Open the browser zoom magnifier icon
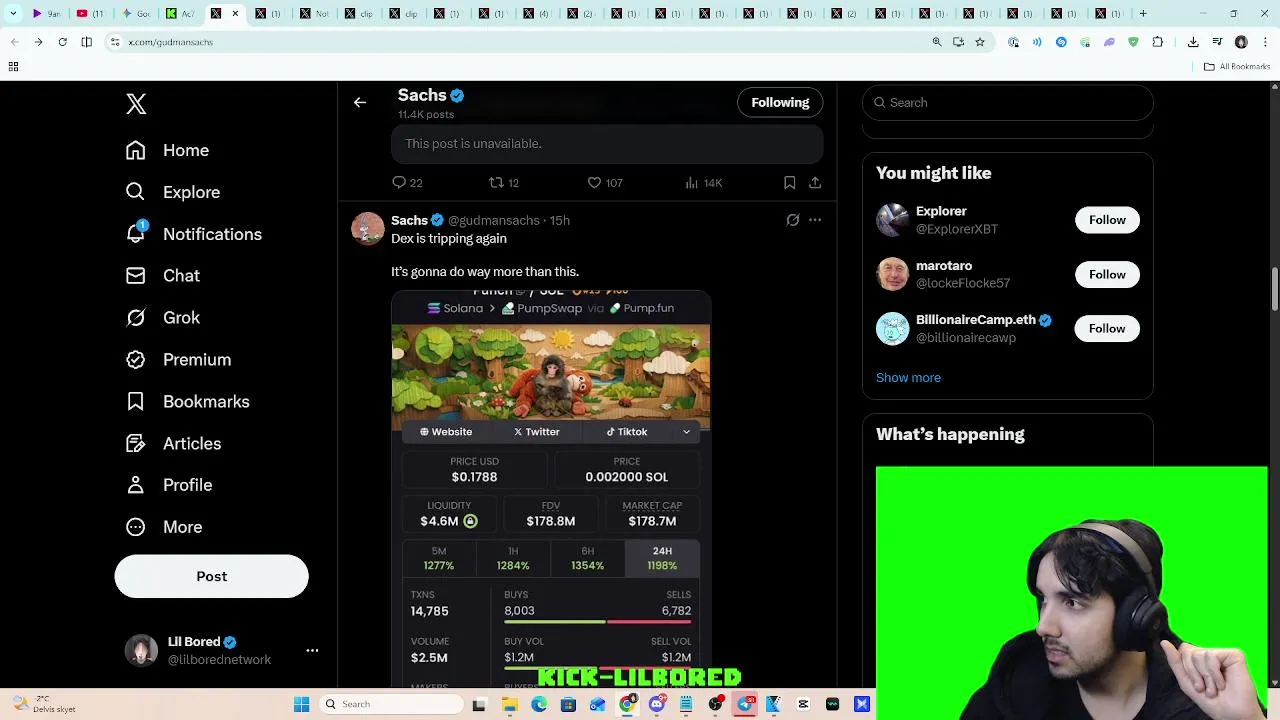Screen dimensions: 1280x720 (937, 42)
